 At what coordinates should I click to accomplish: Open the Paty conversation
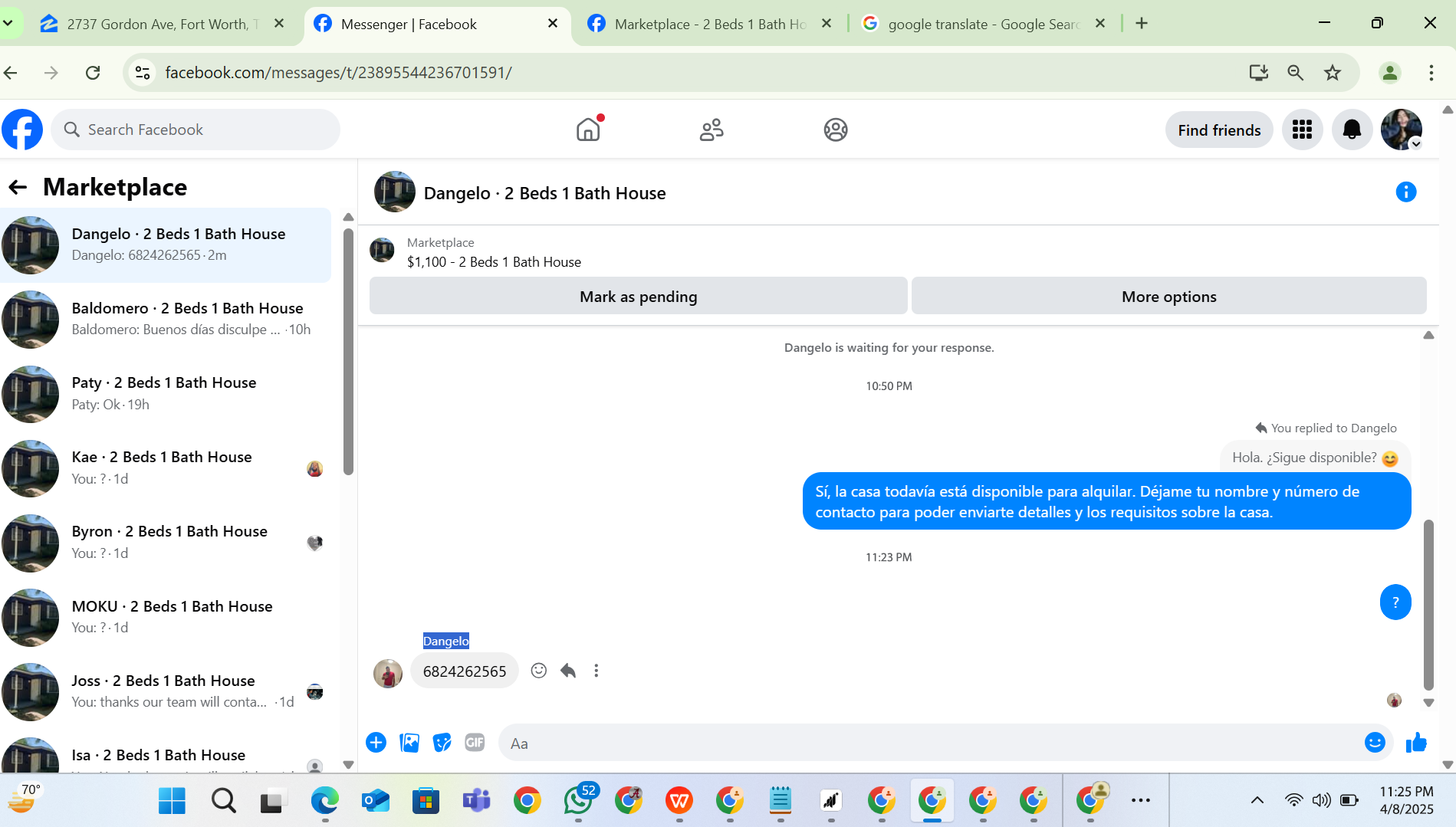pos(166,394)
